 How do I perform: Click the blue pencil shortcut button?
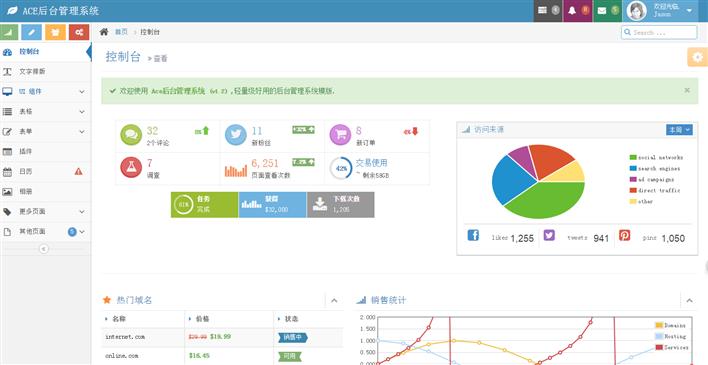pyautogui.click(x=32, y=32)
